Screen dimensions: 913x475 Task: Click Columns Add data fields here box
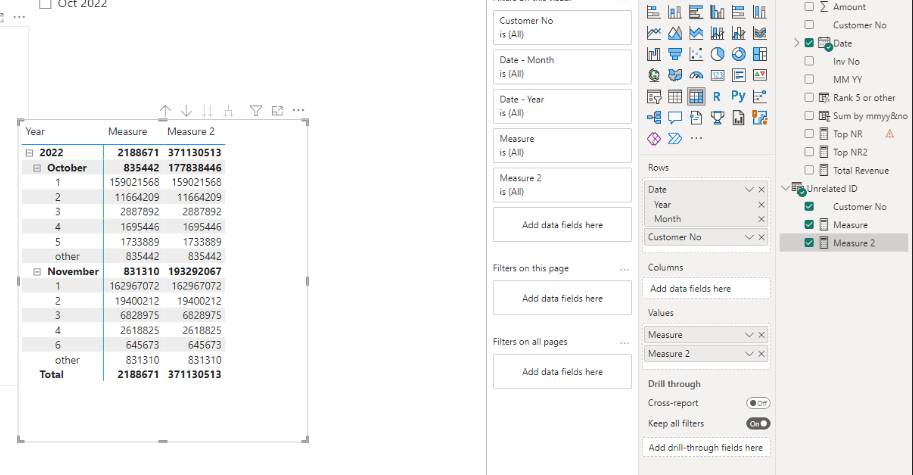(706, 289)
